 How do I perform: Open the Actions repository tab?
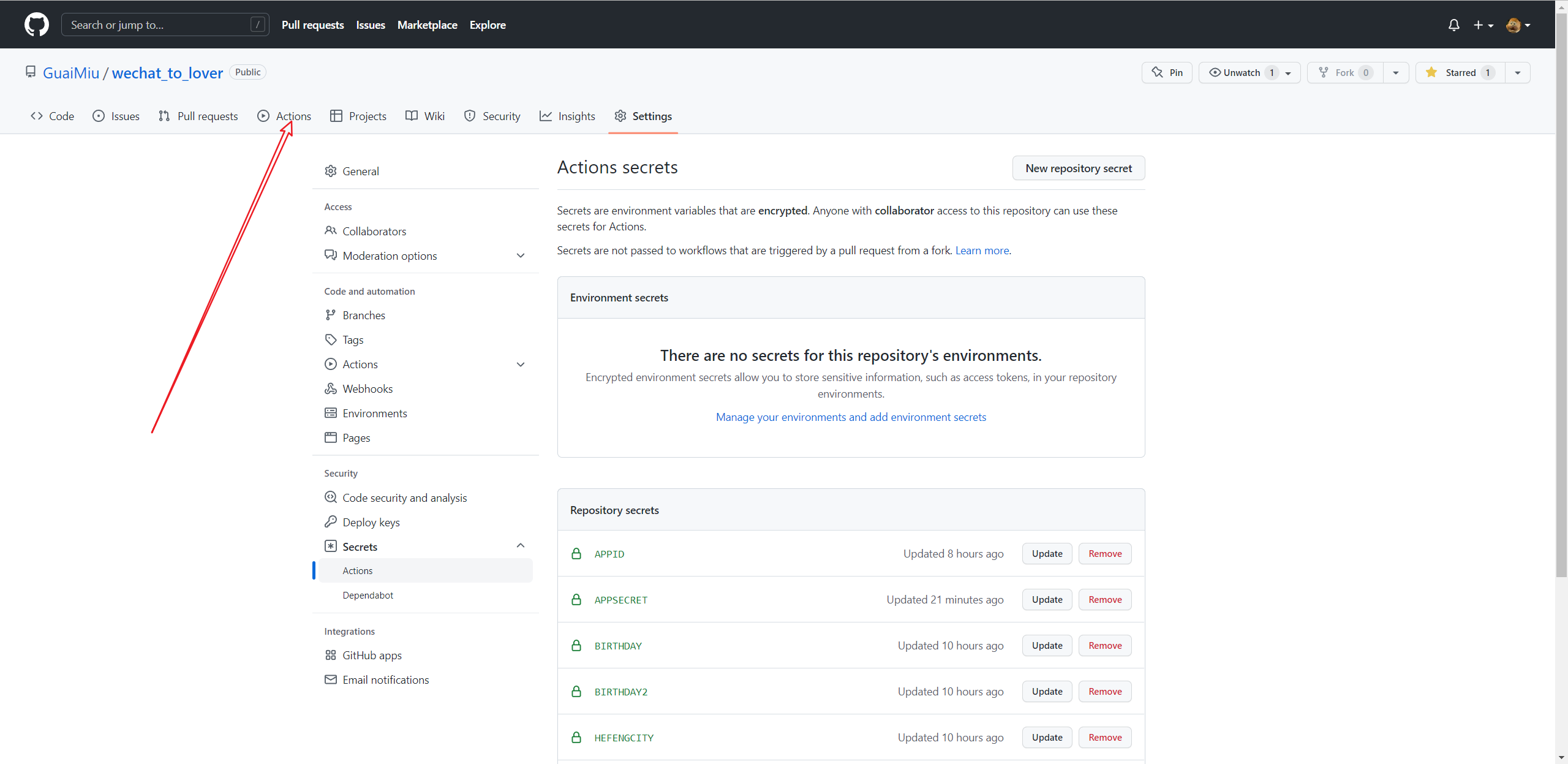(284, 116)
